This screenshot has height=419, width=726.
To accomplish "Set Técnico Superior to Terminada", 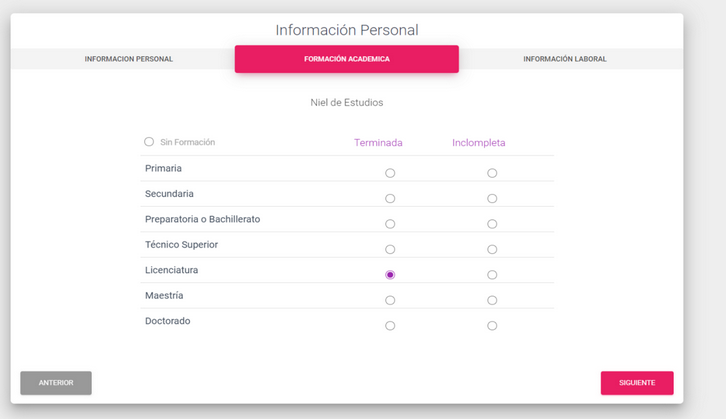I will pyautogui.click(x=390, y=250).
